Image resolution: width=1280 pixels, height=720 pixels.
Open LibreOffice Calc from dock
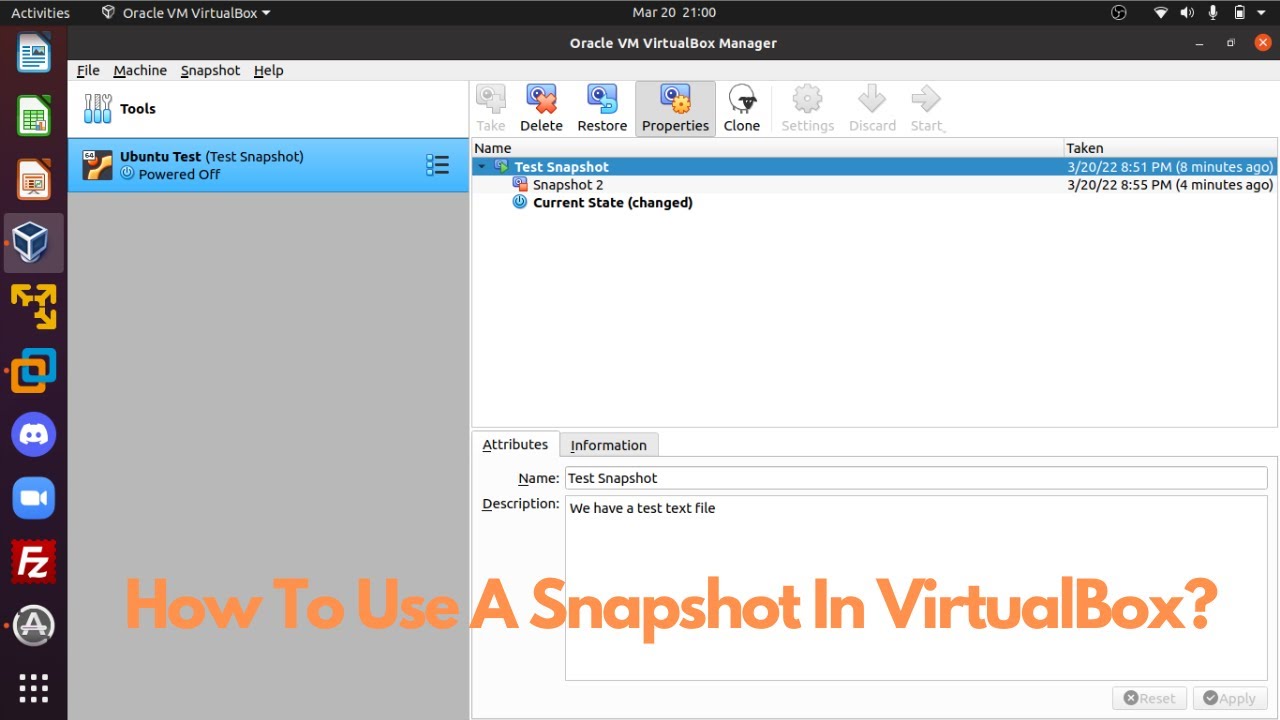[x=34, y=115]
